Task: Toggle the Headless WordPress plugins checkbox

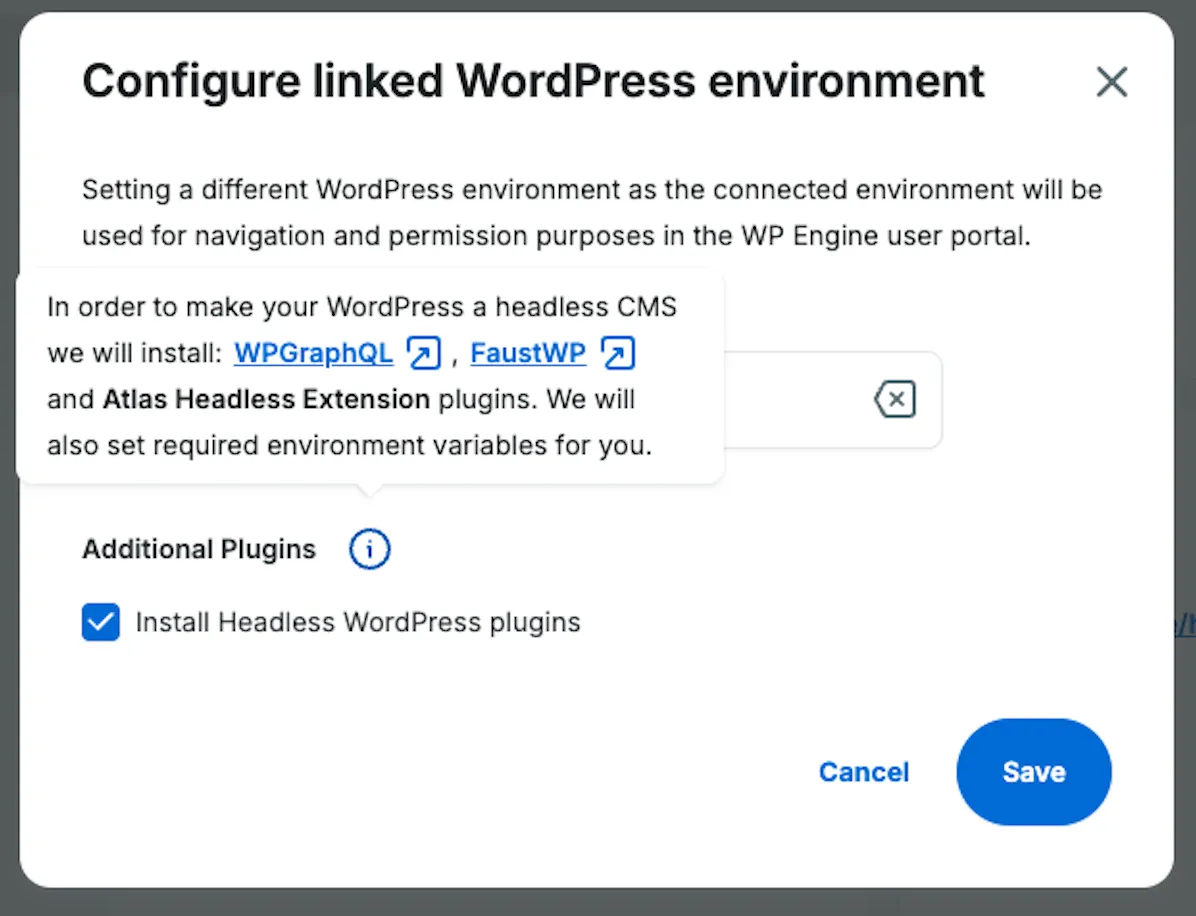Action: (100, 621)
